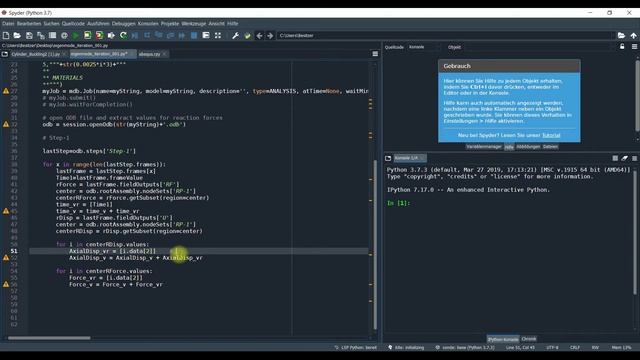This screenshot has height=360, width=640.
Task: Run selection or current line icon
Action: (x=111, y=36)
